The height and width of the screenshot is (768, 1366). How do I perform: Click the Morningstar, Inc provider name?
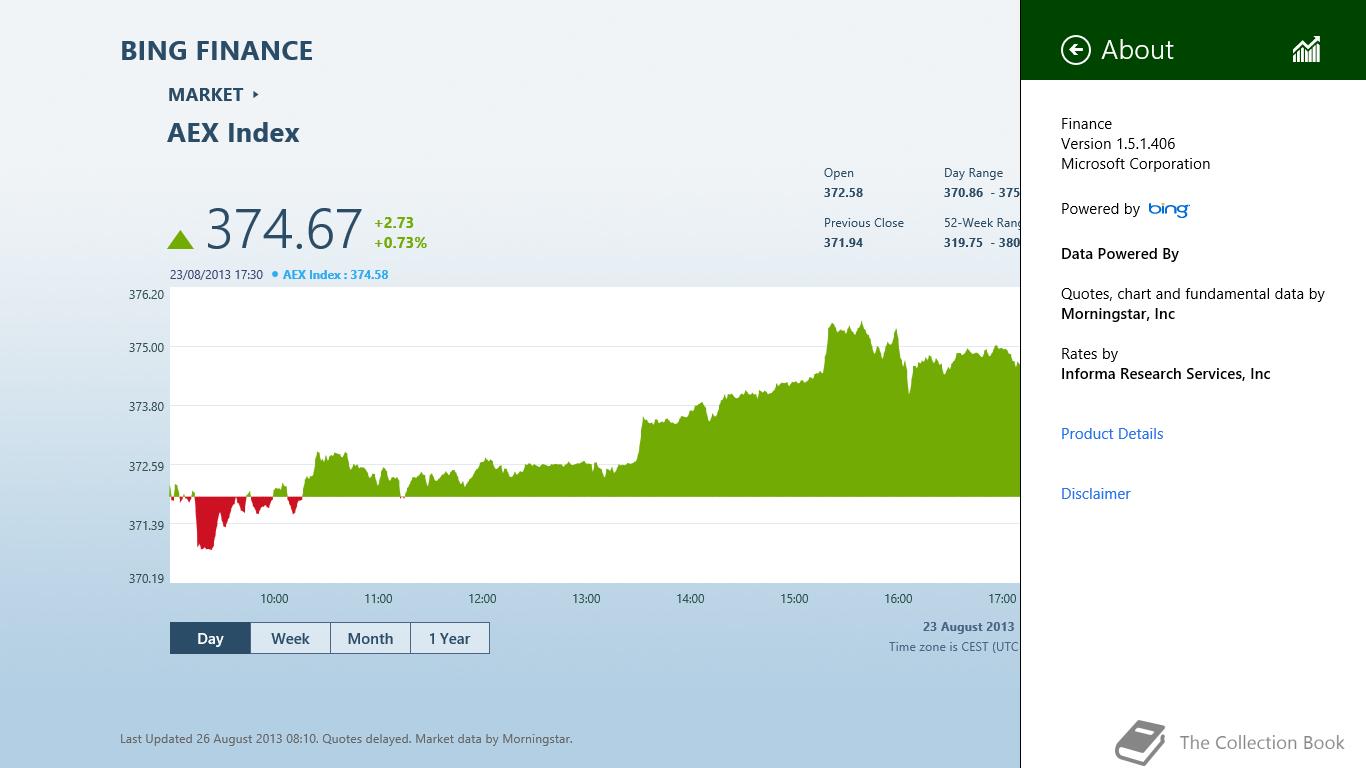point(1118,314)
